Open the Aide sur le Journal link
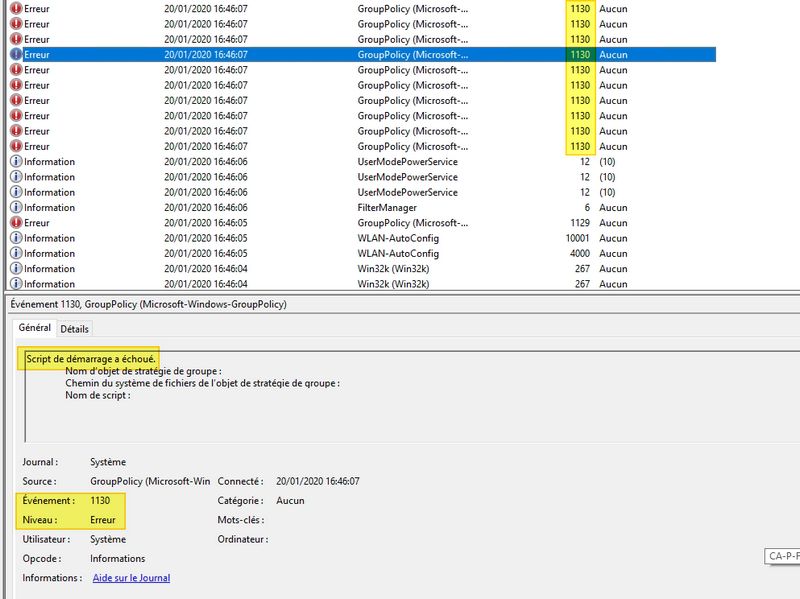The image size is (800, 599). coord(131,578)
